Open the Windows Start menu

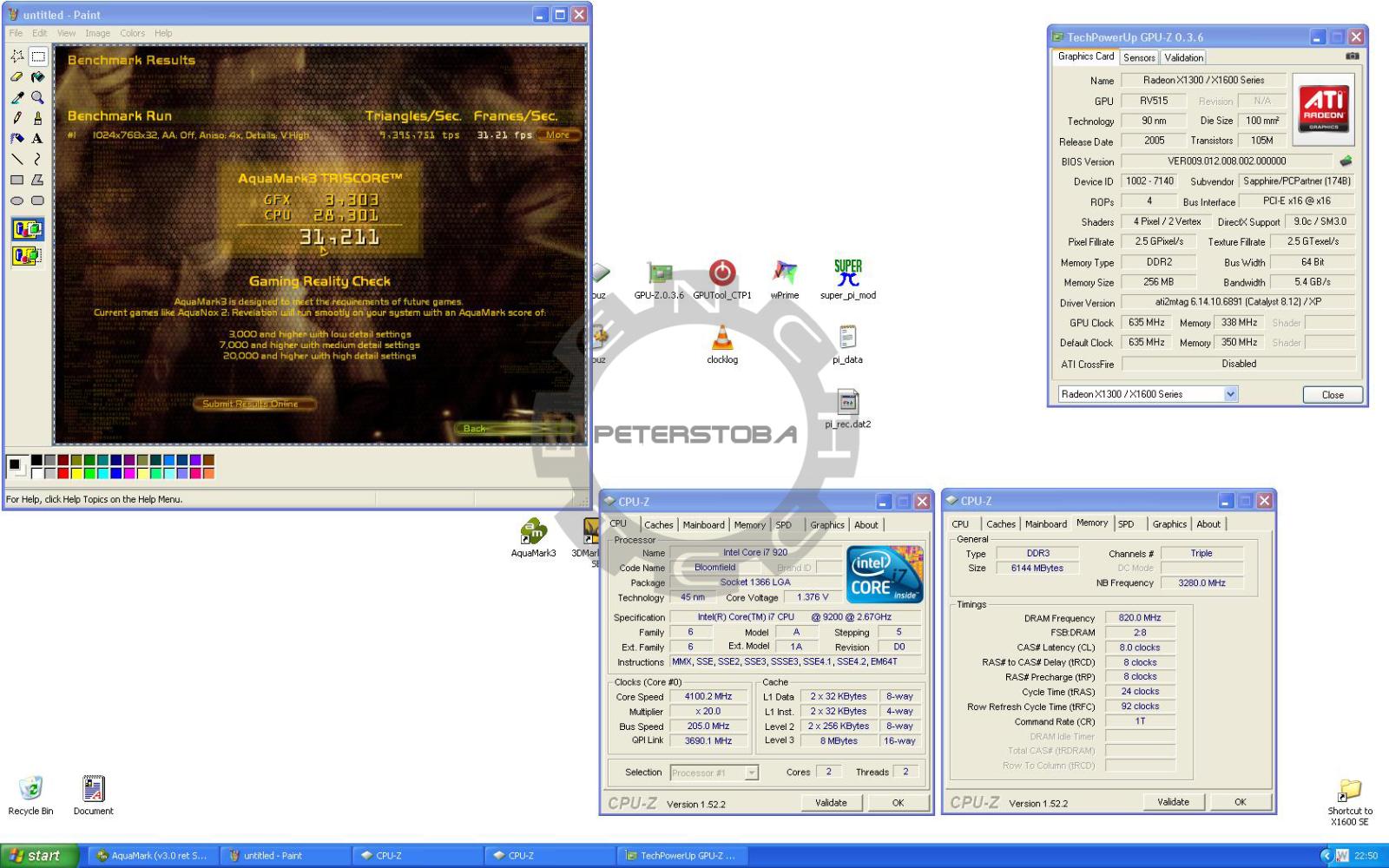click(39, 856)
